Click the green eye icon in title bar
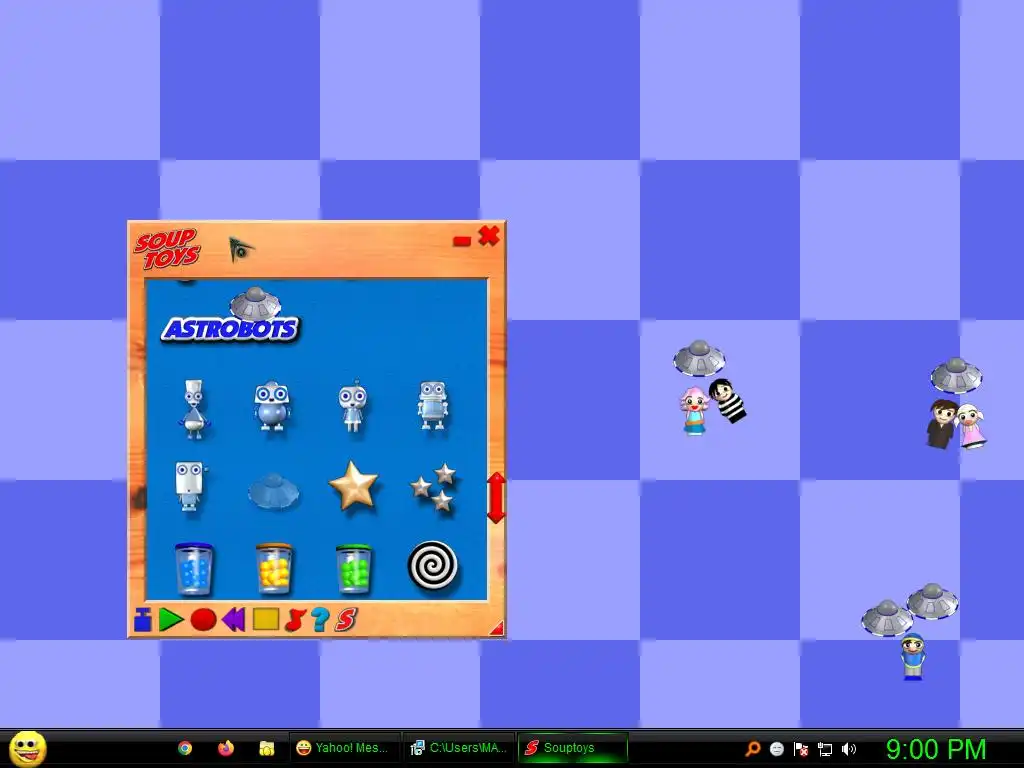This screenshot has height=768, width=1024. (240, 249)
